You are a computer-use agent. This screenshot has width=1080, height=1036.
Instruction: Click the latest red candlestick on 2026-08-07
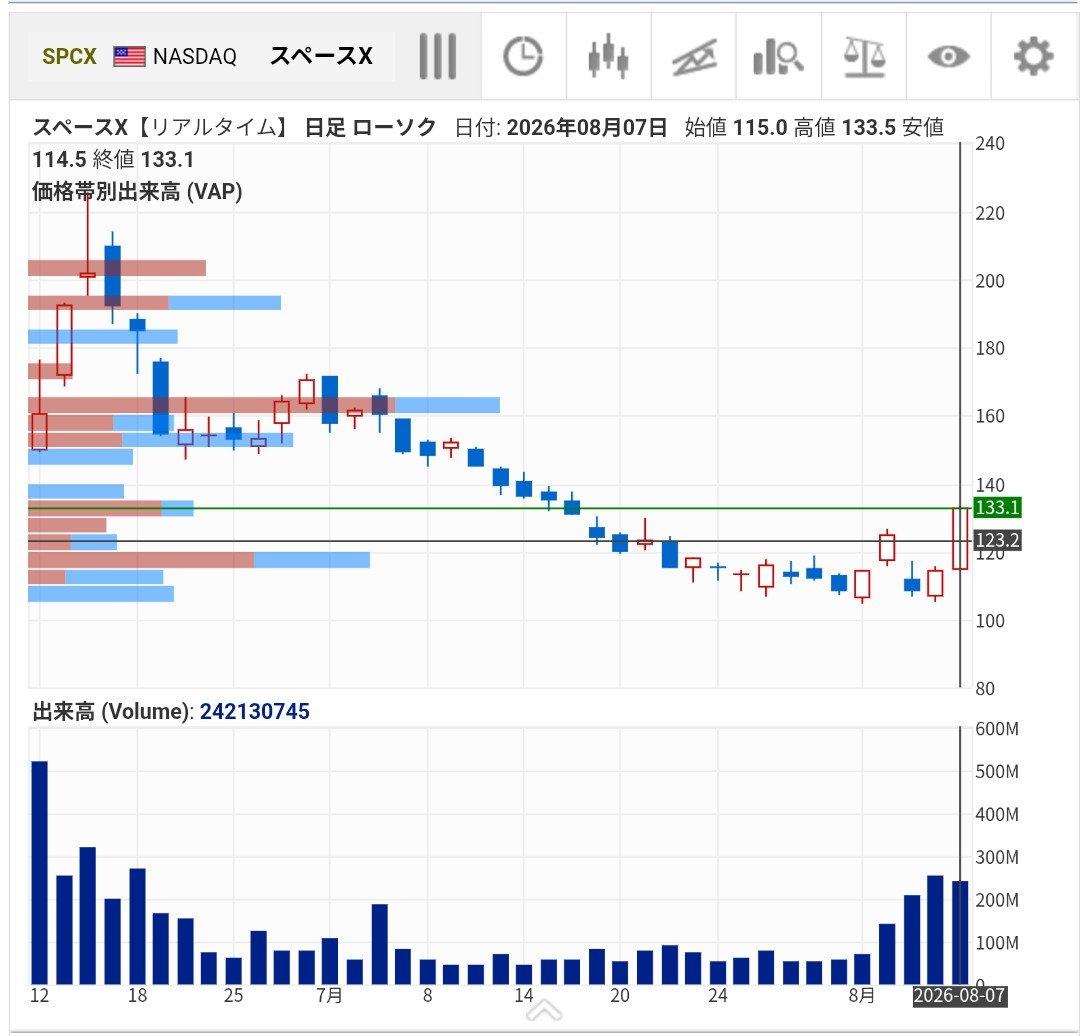(x=960, y=539)
